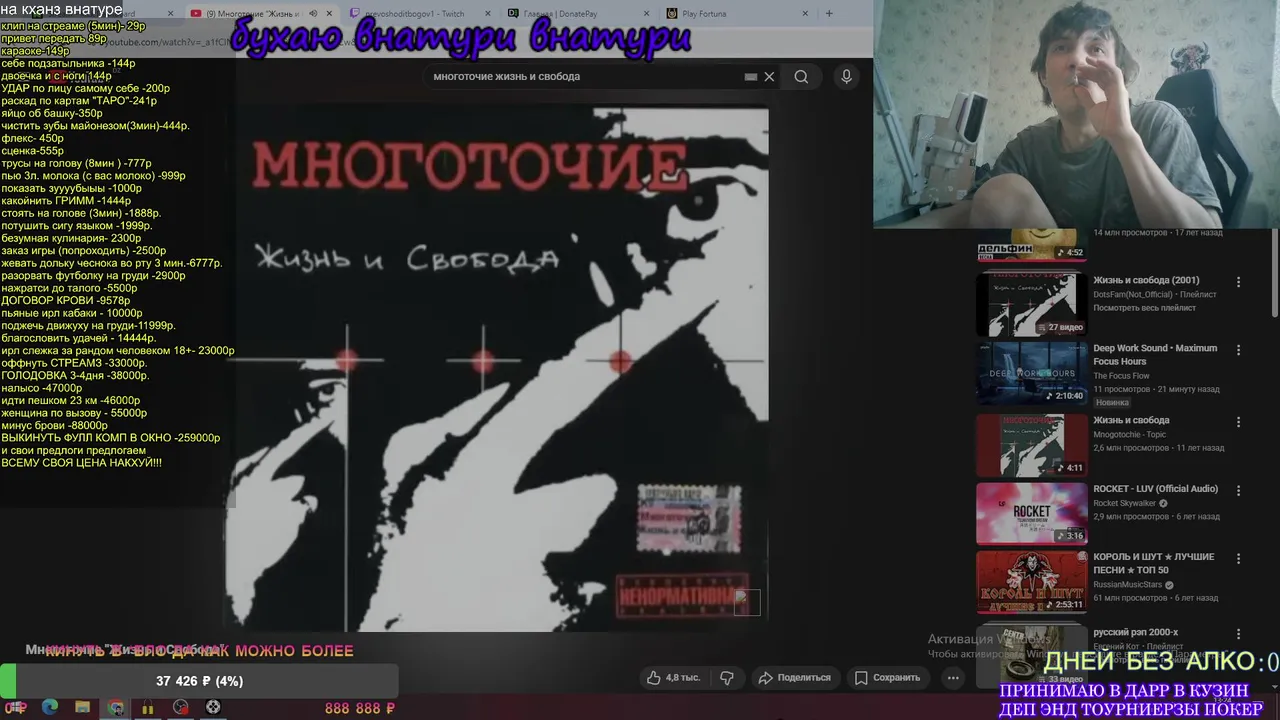Open Жизнь и свобода by Mnogotochie - Topic

1131,420
